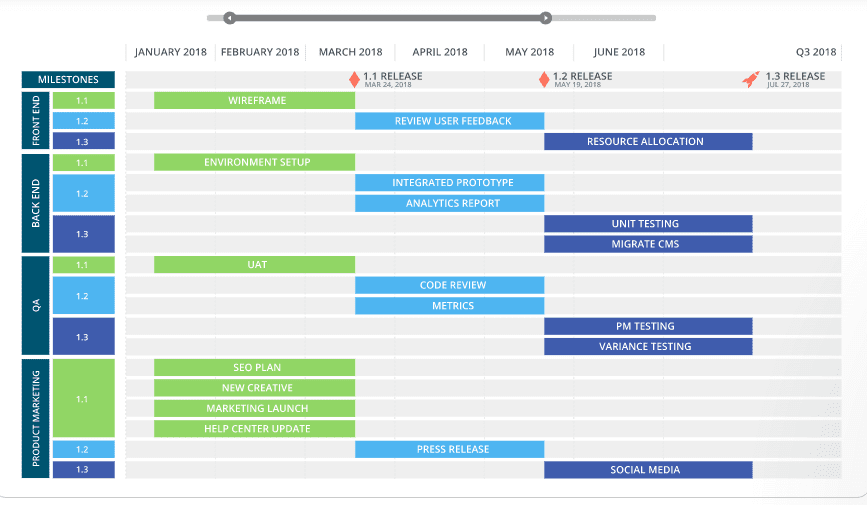Click the January 2018 column header
Screen dimensions: 867x505
[x=170, y=52]
